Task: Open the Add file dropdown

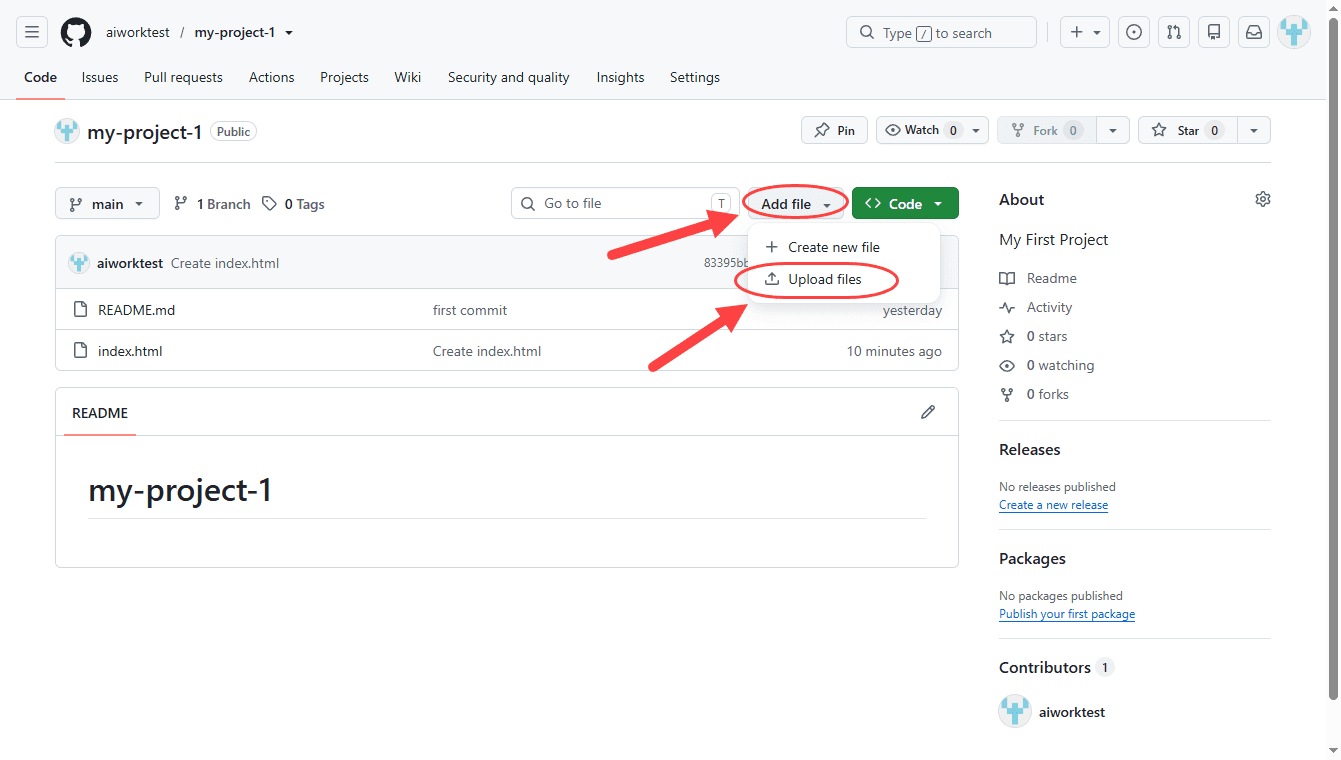Action: pos(796,204)
